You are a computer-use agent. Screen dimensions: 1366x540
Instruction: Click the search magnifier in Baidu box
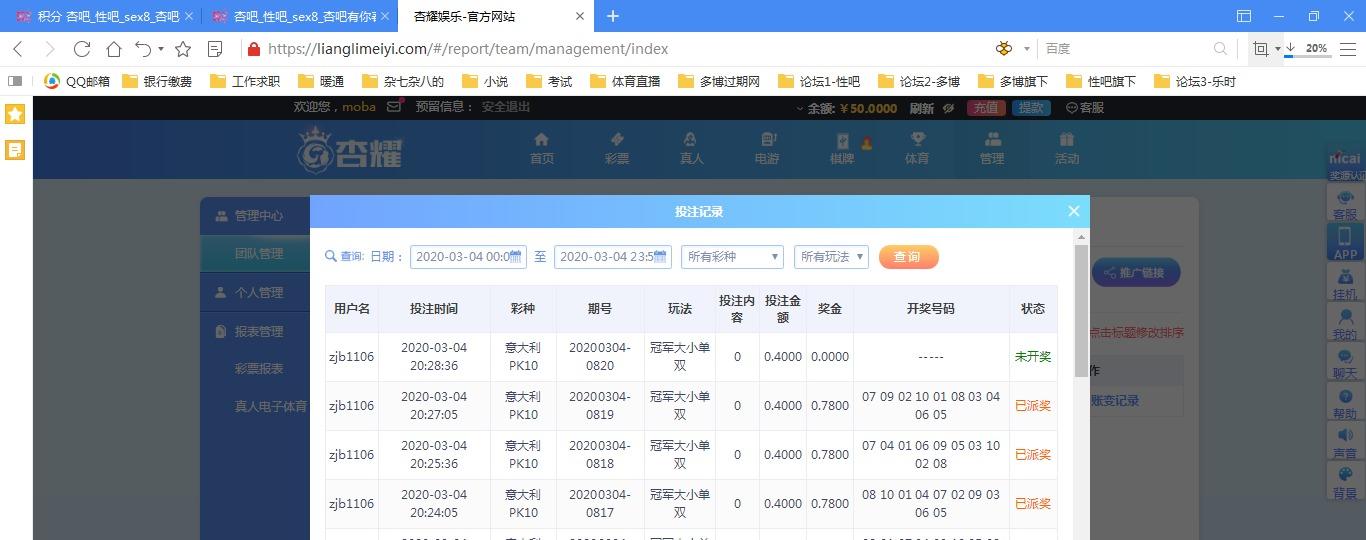1220,48
